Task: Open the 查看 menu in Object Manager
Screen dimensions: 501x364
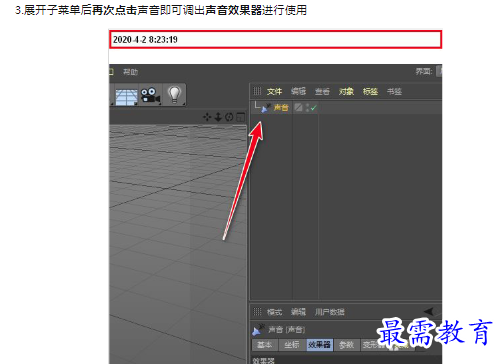Action: (x=322, y=91)
